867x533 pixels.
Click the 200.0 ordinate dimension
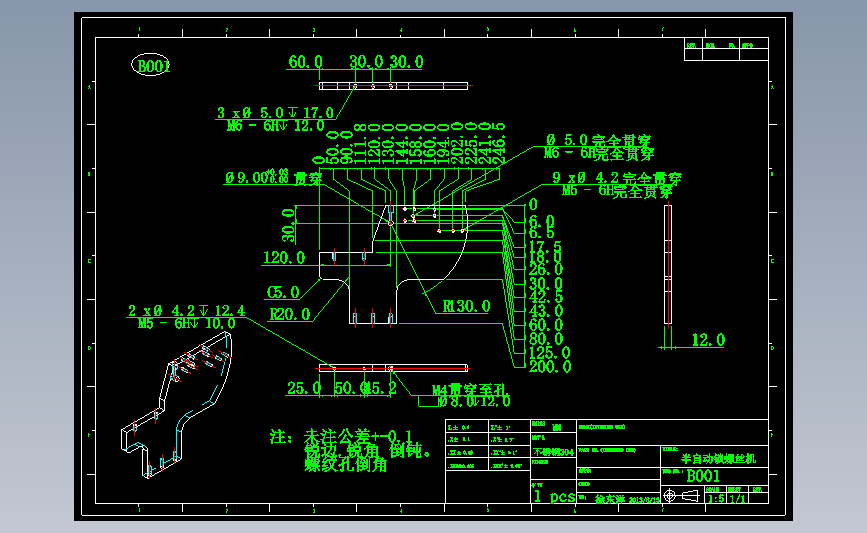(x=550, y=367)
